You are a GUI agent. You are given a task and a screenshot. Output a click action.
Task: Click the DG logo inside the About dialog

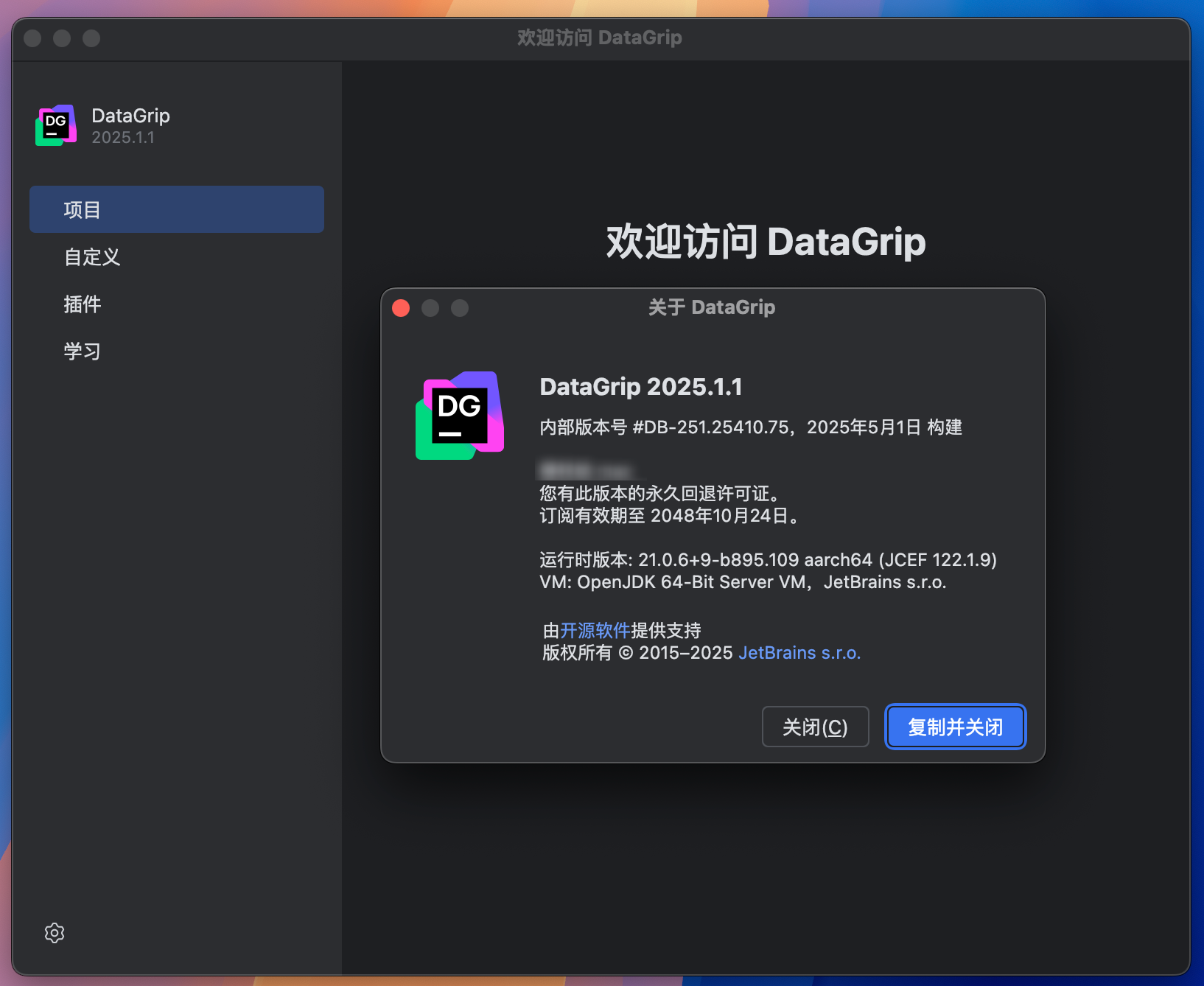[x=458, y=415]
